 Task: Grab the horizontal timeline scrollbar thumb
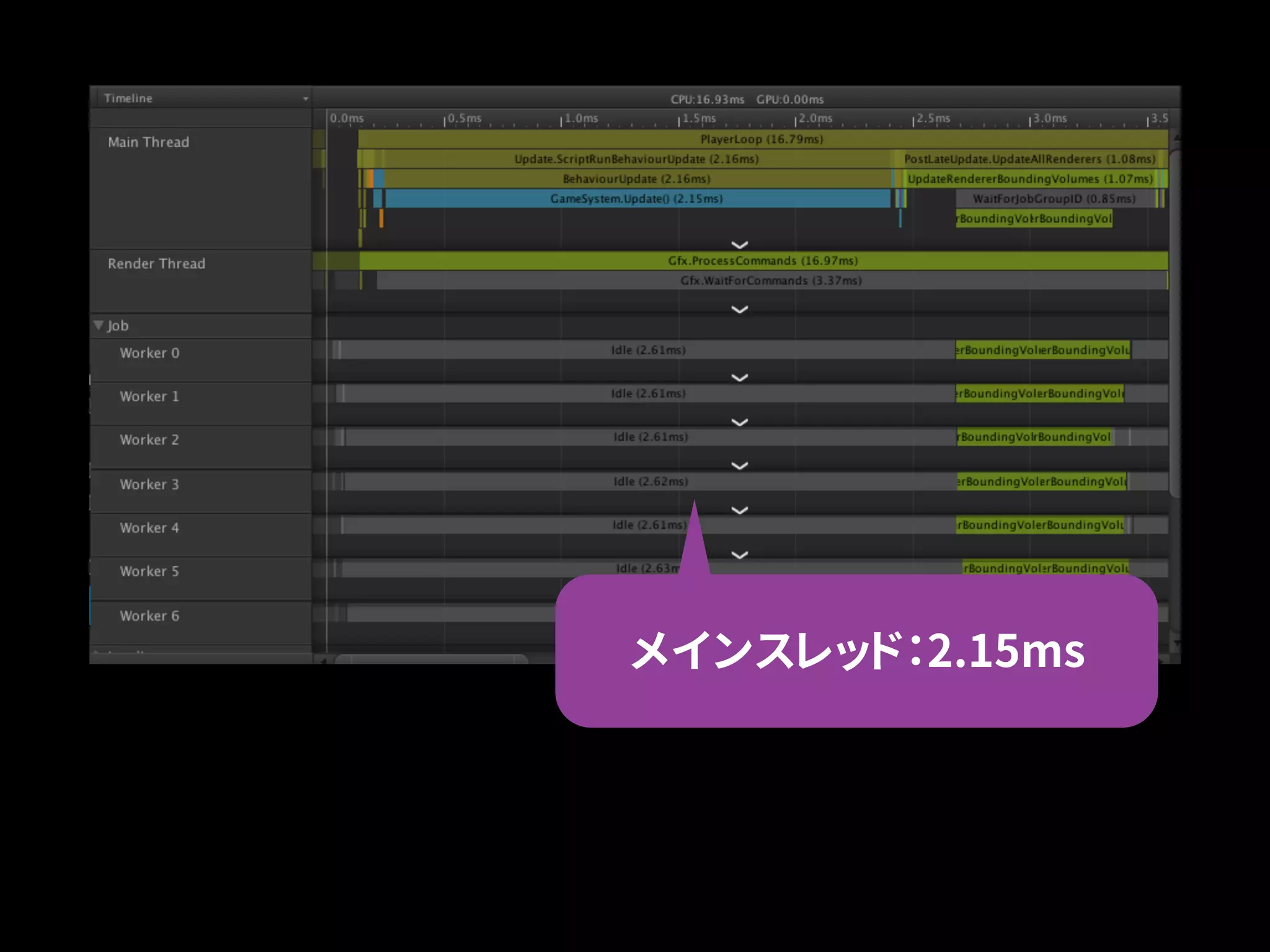point(432,659)
